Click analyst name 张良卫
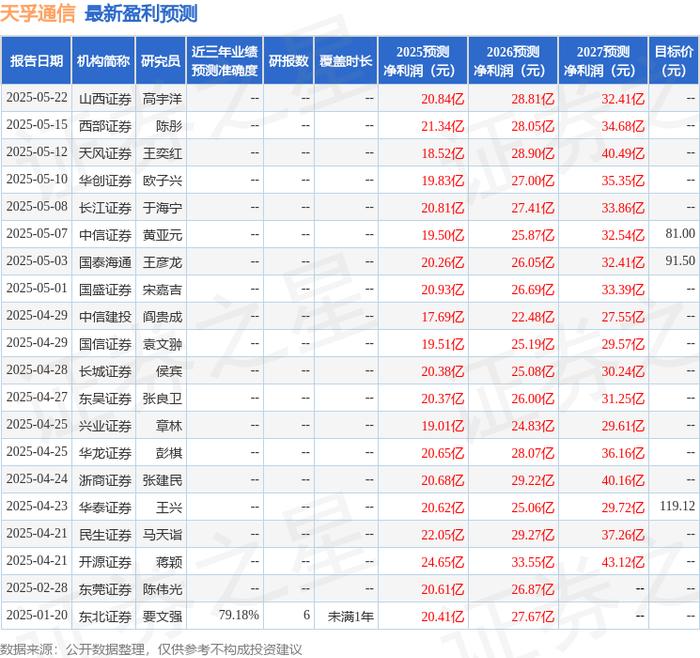The image size is (700, 658). 162,398
